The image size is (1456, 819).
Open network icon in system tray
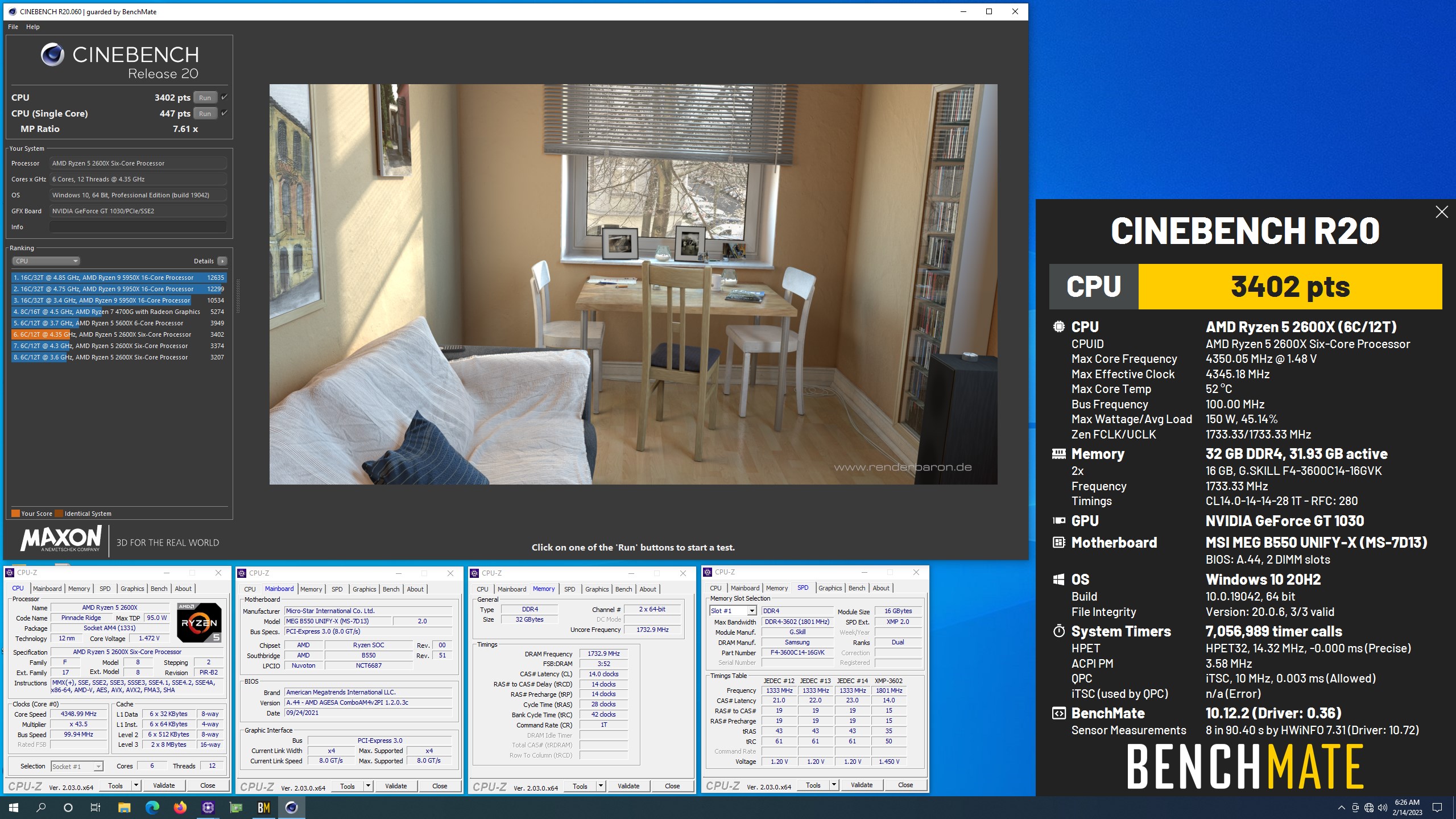pos(1368,808)
